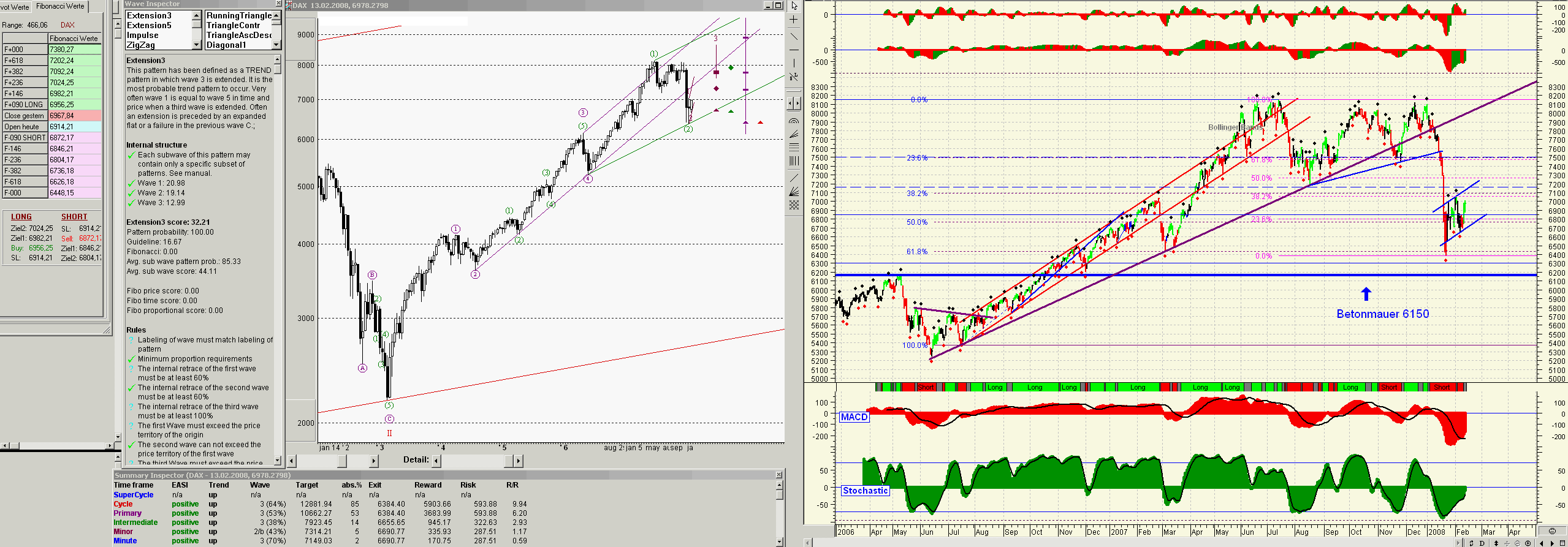The height and width of the screenshot is (547, 1568).
Task: Select the crosshair cursor tool
Action: pyautogui.click(x=794, y=20)
